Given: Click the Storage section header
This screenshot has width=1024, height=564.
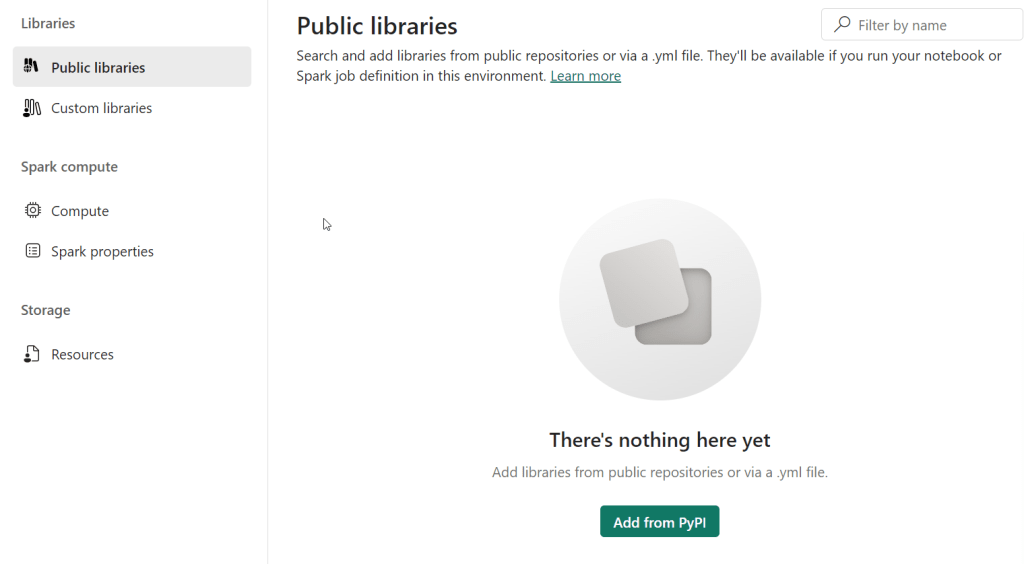Looking at the screenshot, I should tap(46, 310).
